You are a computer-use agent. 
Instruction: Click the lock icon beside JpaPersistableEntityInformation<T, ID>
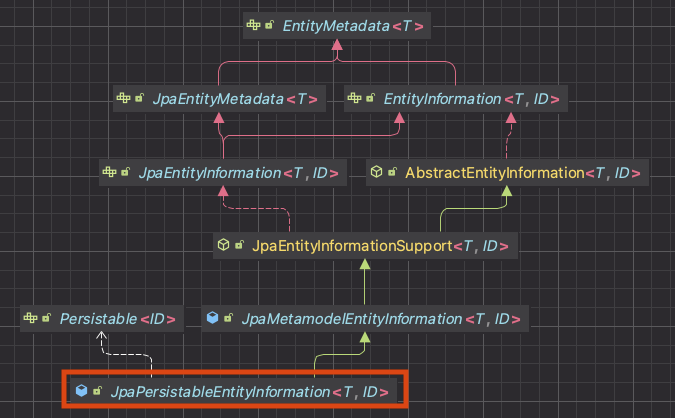tap(97, 391)
